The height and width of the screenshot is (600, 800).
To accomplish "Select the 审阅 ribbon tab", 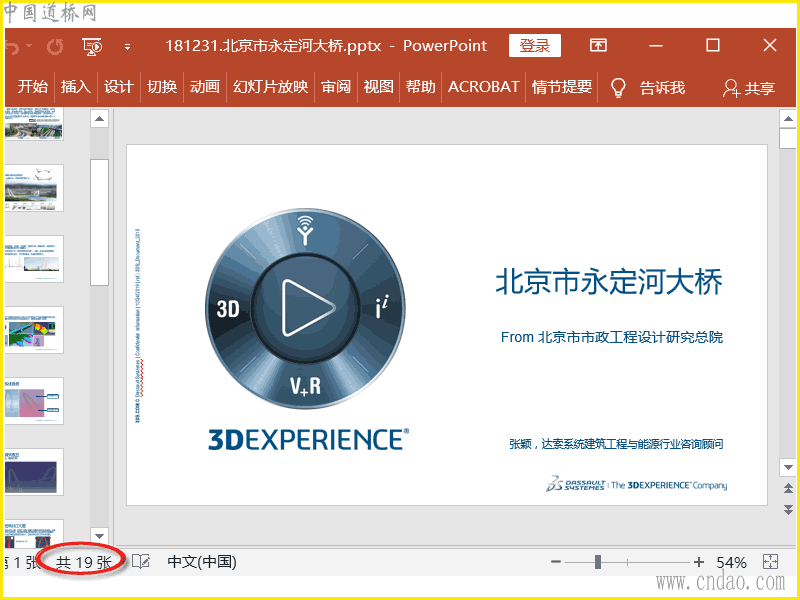I will click(336, 87).
